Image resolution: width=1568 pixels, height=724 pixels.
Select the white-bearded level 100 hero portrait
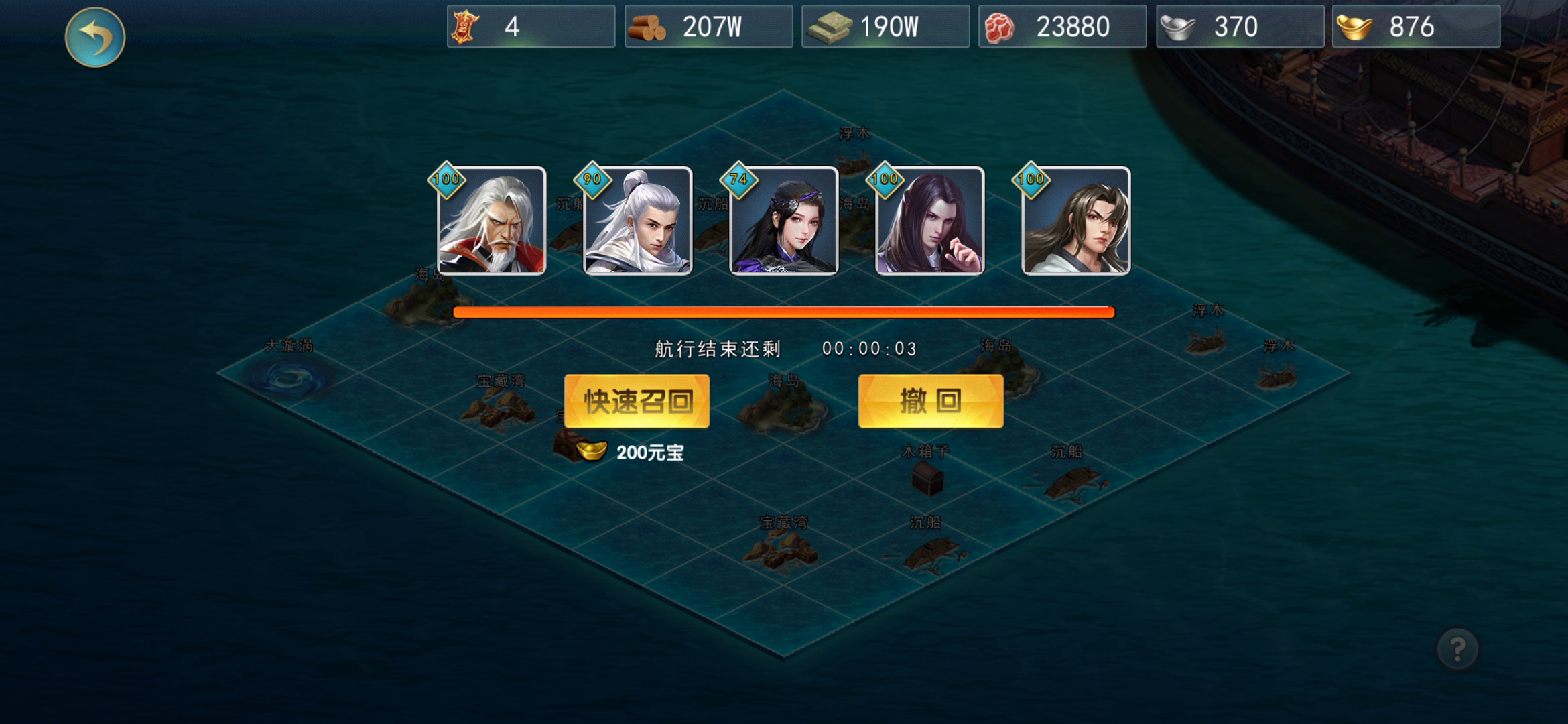pyautogui.click(x=491, y=221)
